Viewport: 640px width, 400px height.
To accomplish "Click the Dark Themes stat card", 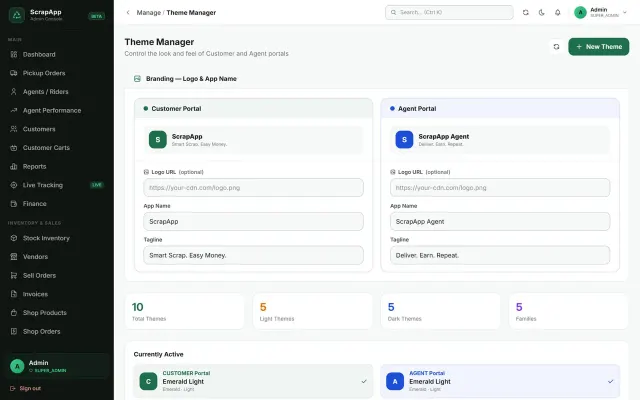I will pyautogui.click(x=440, y=311).
